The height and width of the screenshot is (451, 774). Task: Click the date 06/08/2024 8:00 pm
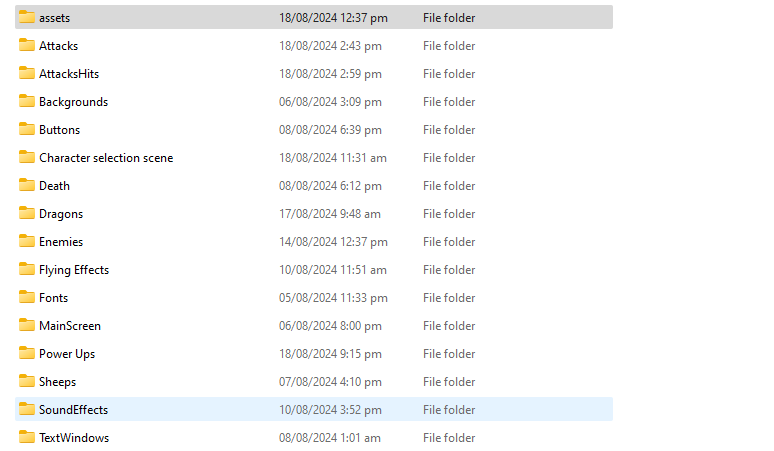pyautogui.click(x=330, y=326)
